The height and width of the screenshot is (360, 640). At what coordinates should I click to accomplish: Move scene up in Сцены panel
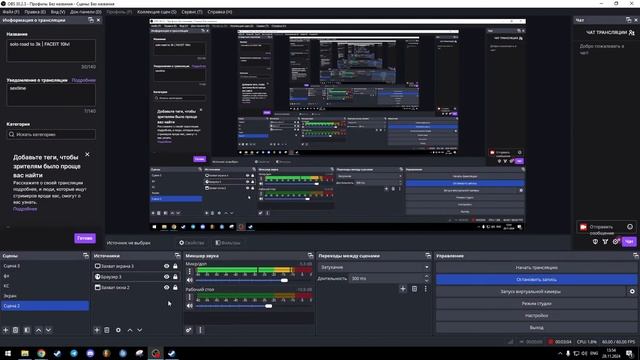pyautogui.click(x=38, y=330)
